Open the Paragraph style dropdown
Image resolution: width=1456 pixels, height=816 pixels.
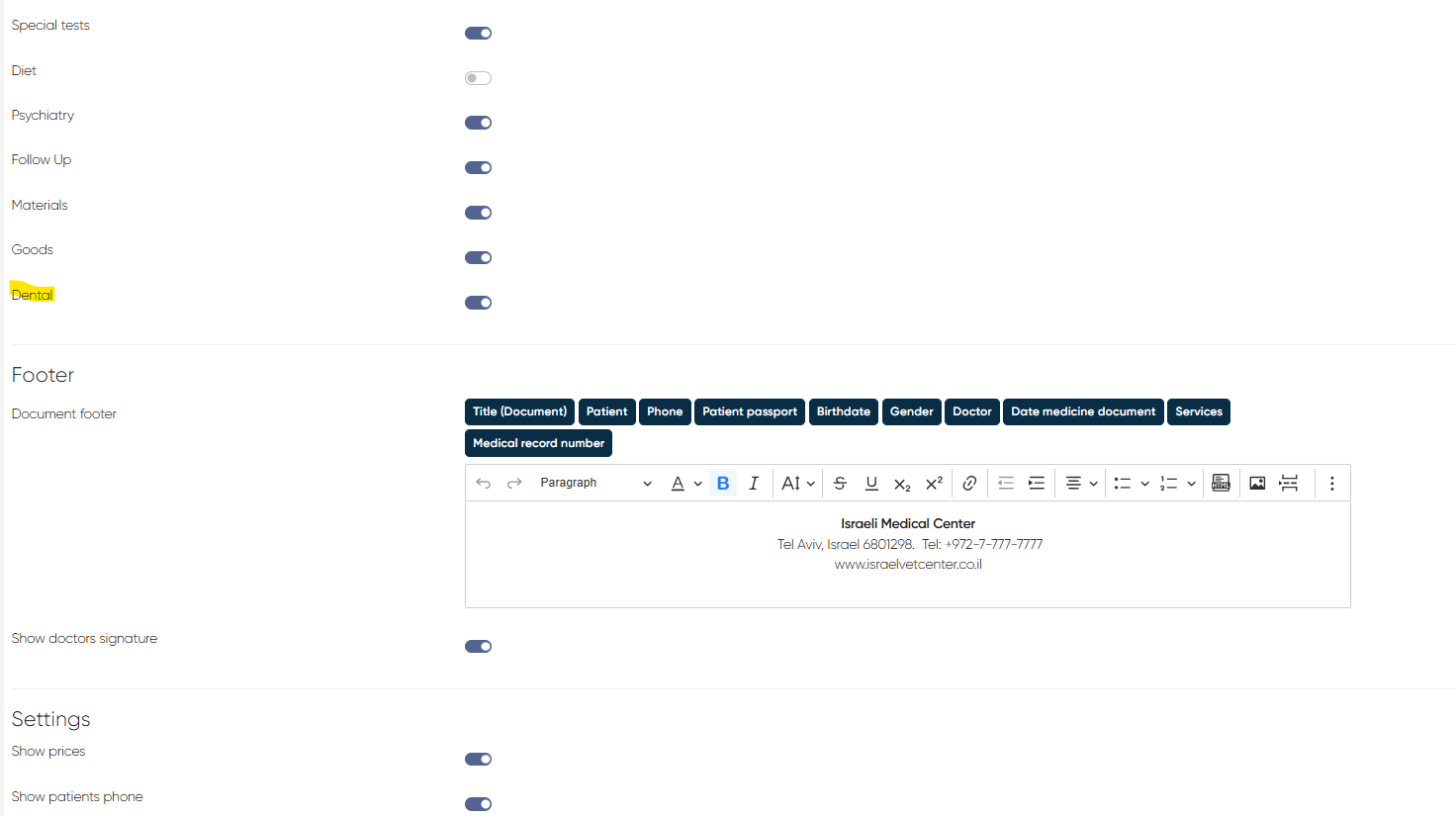[x=595, y=483]
